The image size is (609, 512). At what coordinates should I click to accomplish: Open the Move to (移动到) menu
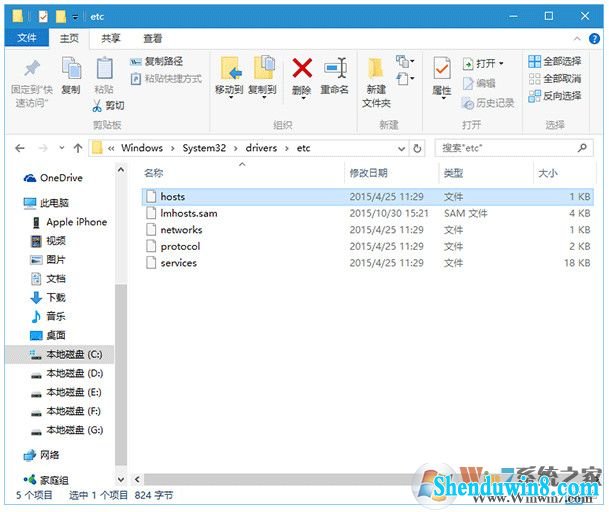pyautogui.click(x=230, y=77)
